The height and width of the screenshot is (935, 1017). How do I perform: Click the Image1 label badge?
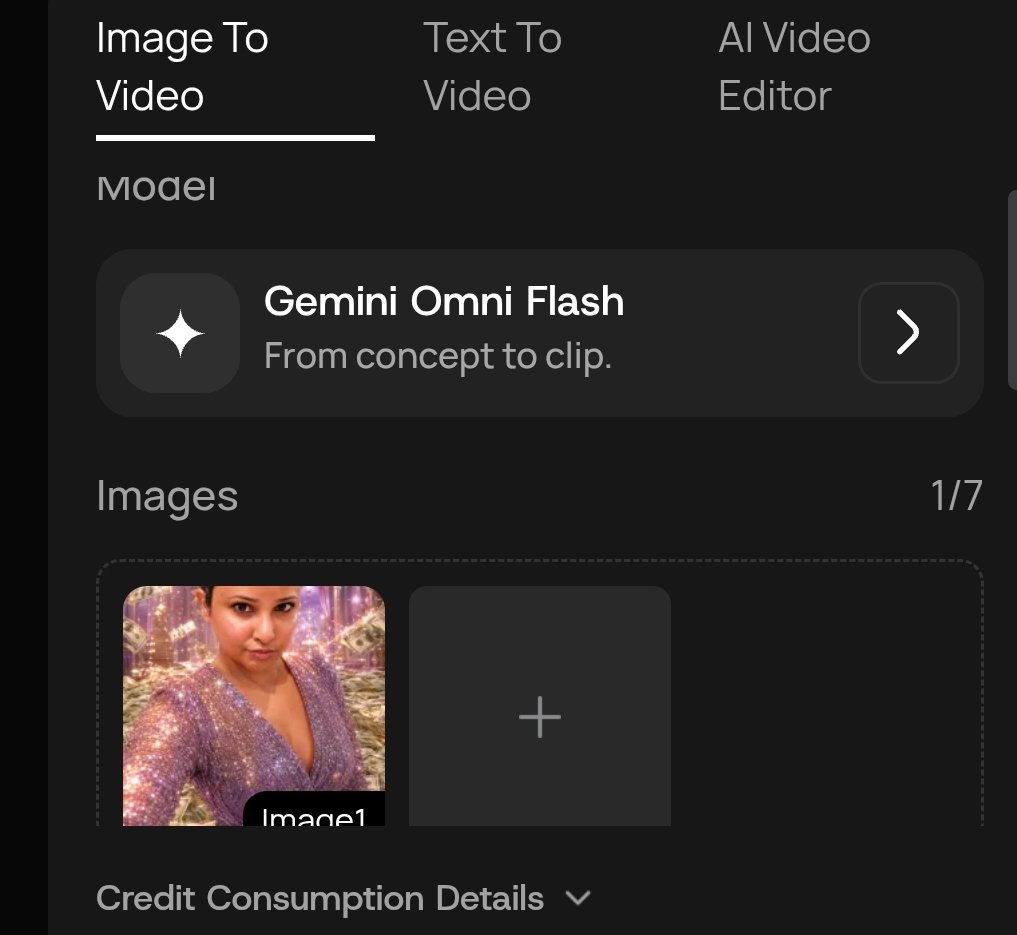(314, 811)
